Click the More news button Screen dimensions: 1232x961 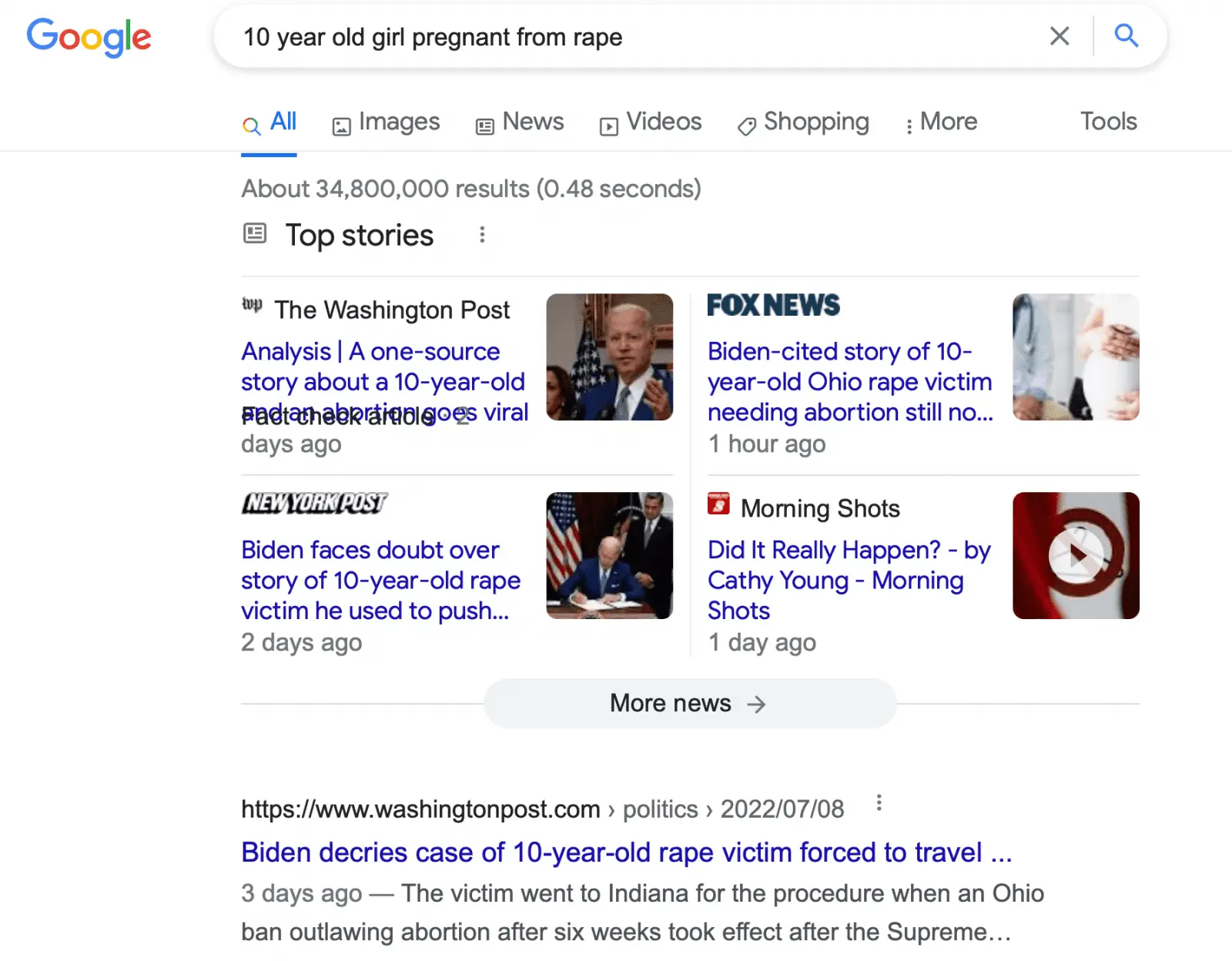689,703
